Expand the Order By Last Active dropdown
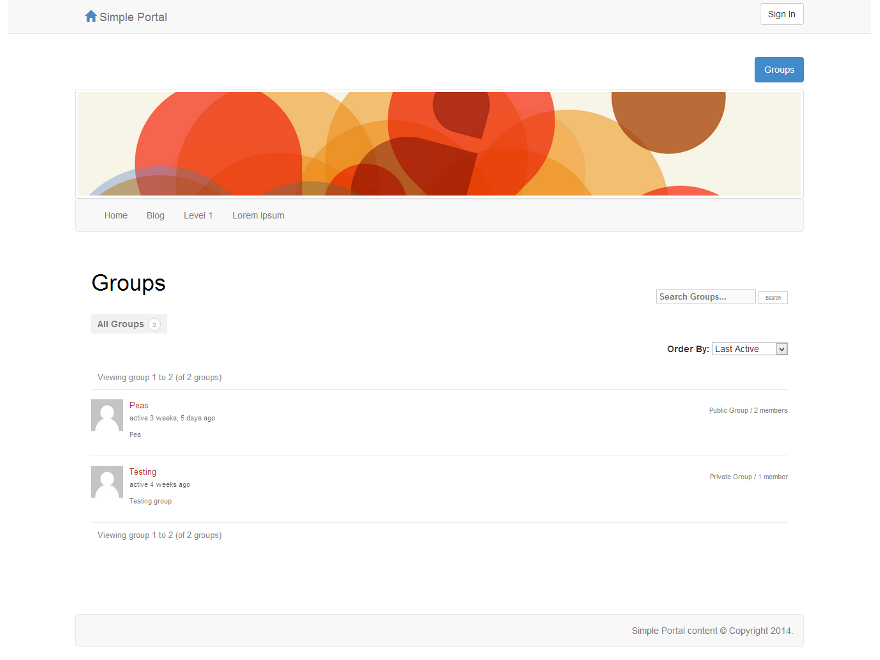The width and height of the screenshot is (880, 660). [x=750, y=349]
